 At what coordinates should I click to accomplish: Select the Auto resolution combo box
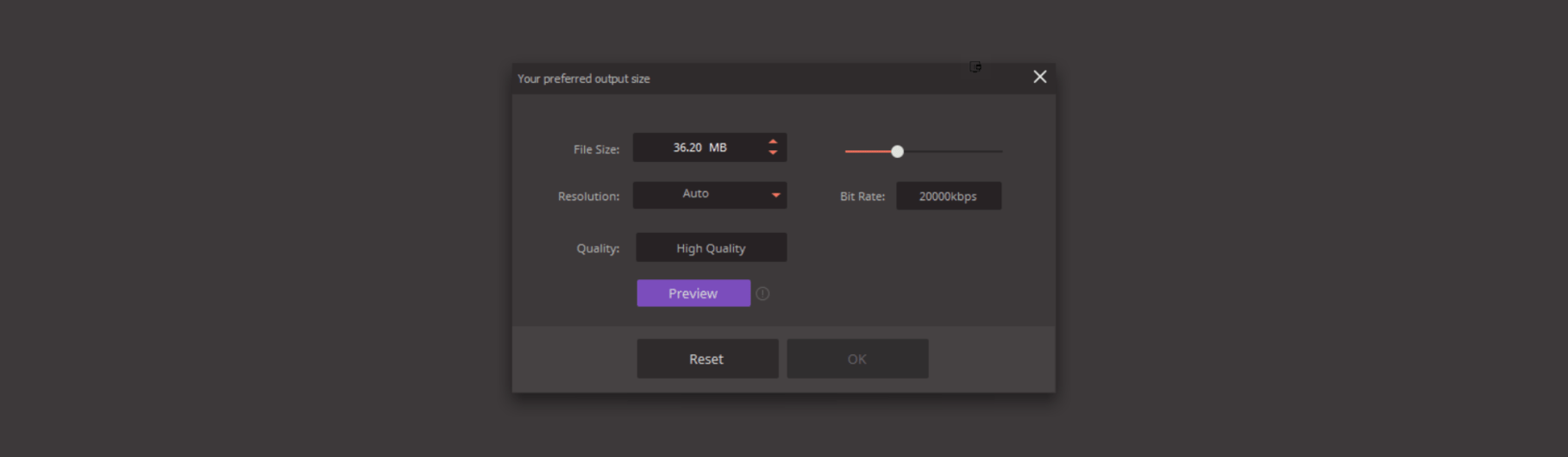point(710,195)
